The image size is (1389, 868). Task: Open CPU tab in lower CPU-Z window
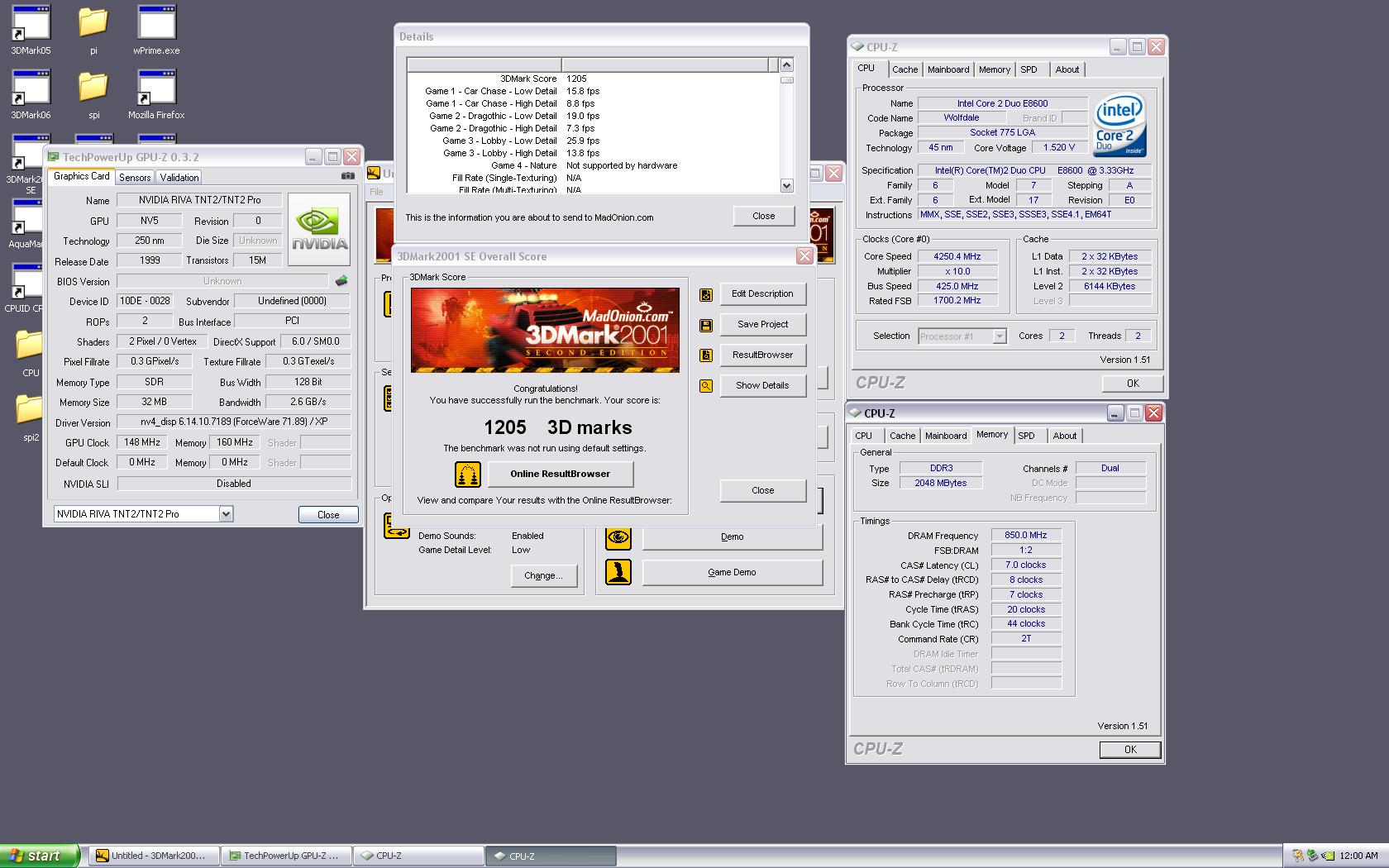click(x=864, y=436)
